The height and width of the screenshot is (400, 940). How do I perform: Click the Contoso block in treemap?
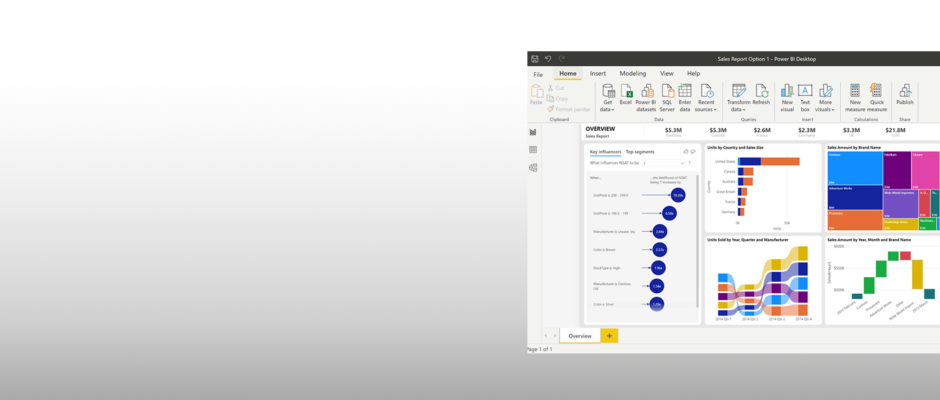855,168
